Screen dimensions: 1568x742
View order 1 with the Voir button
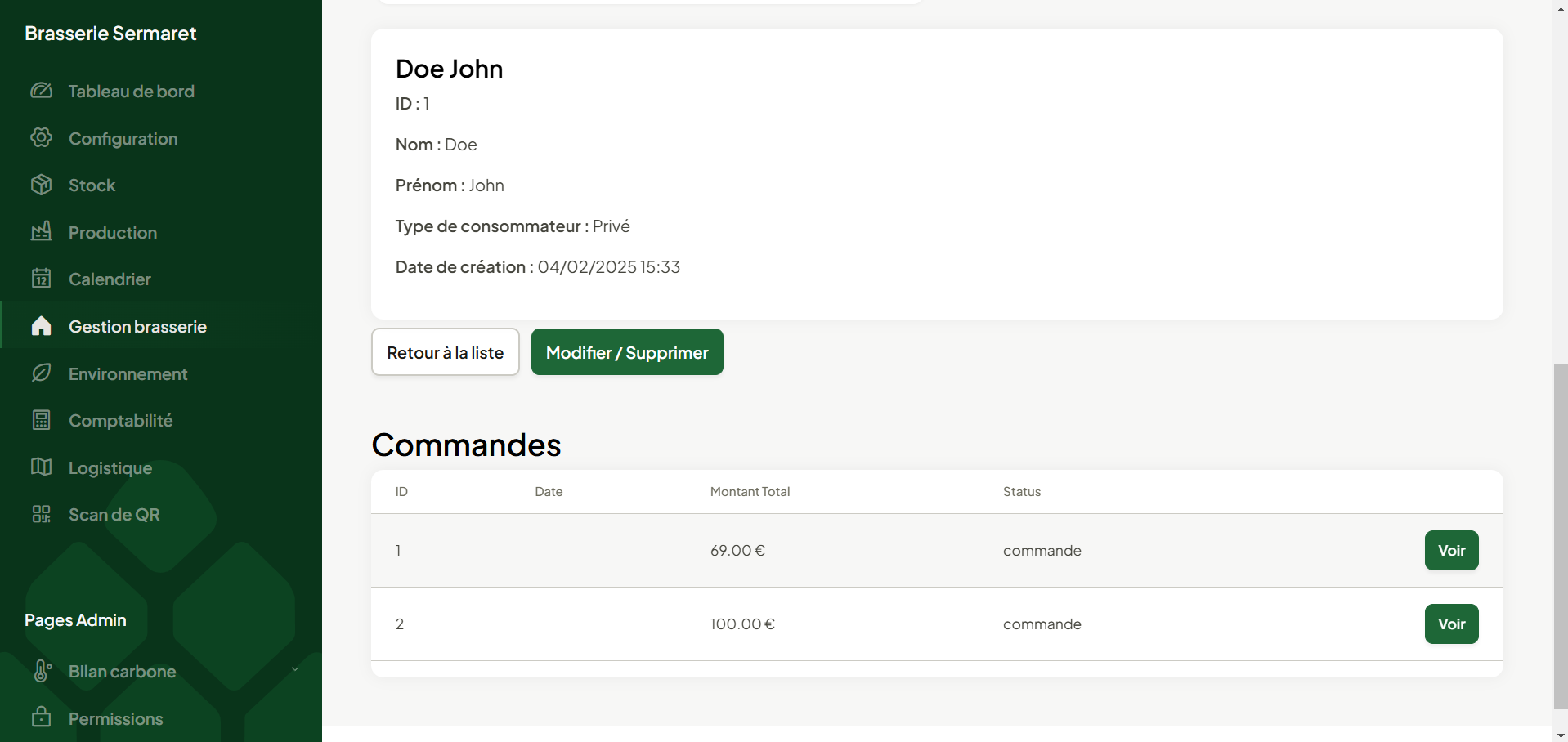click(x=1451, y=551)
